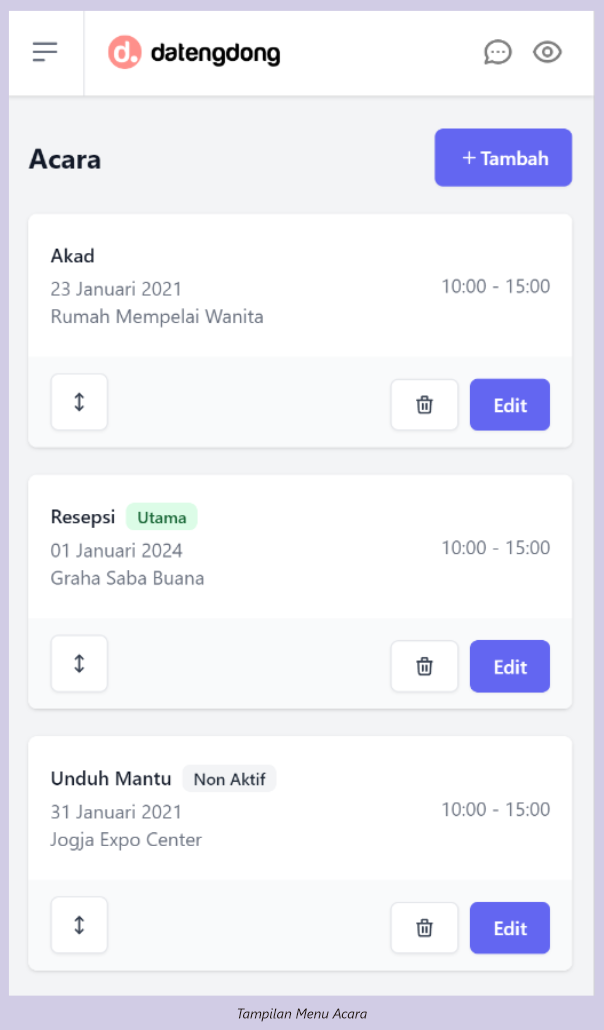Delete the Resepsi event using its trash icon
The width and height of the screenshot is (604, 1030).
pos(424,666)
